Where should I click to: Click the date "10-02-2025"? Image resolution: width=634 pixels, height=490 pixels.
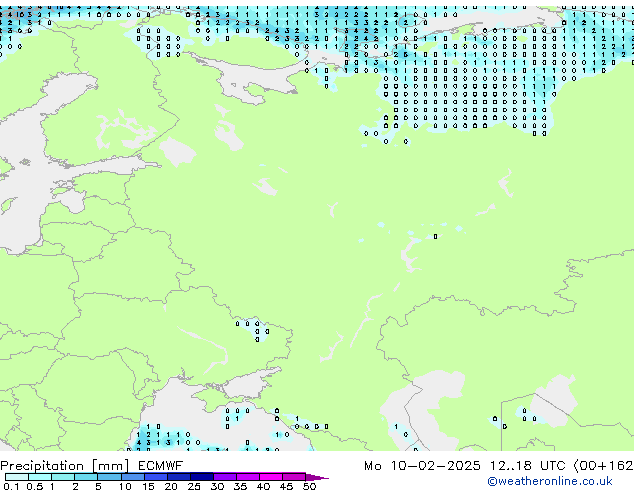point(435,466)
